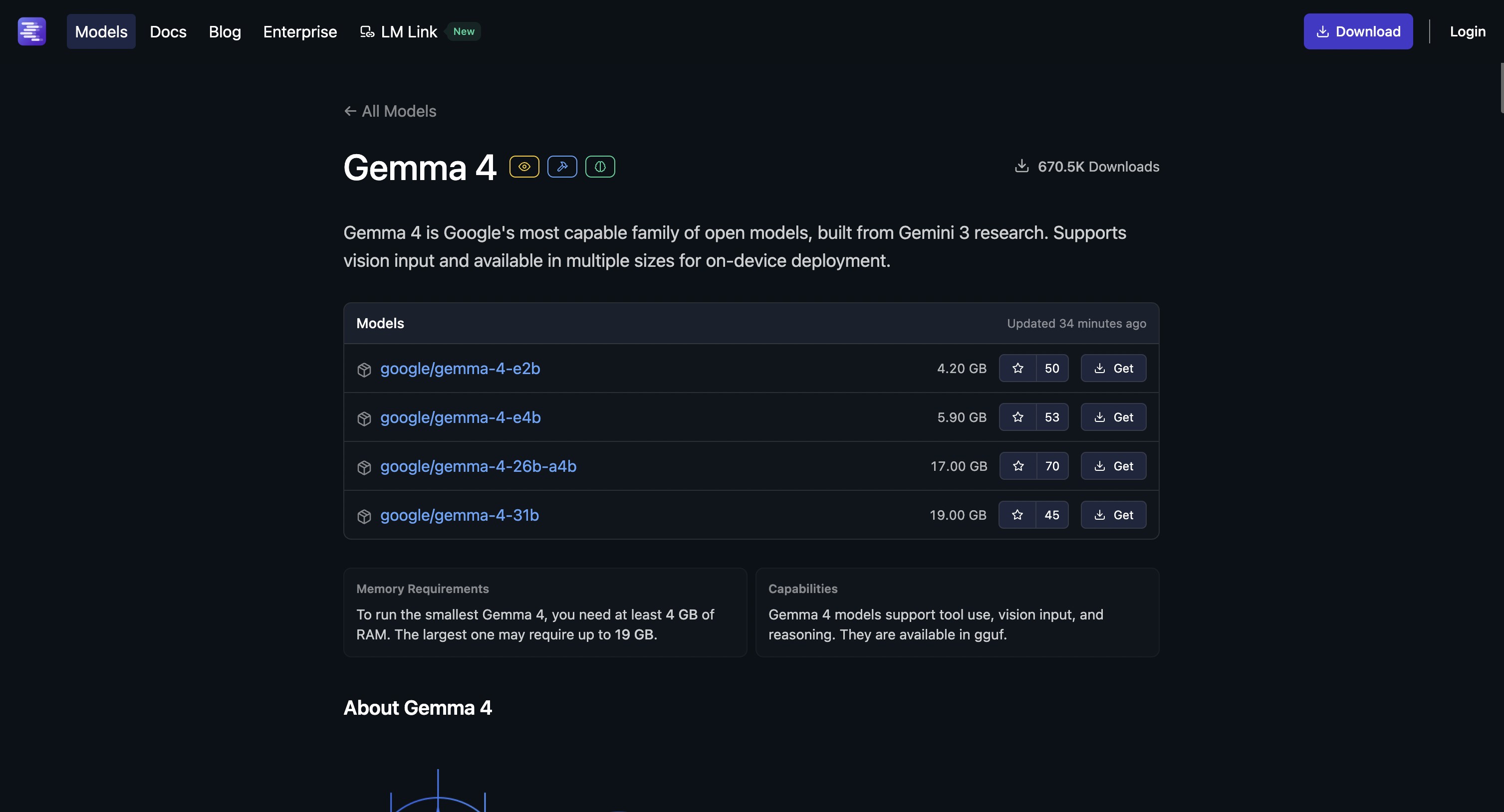Click Login in the top-right corner

[x=1467, y=31]
